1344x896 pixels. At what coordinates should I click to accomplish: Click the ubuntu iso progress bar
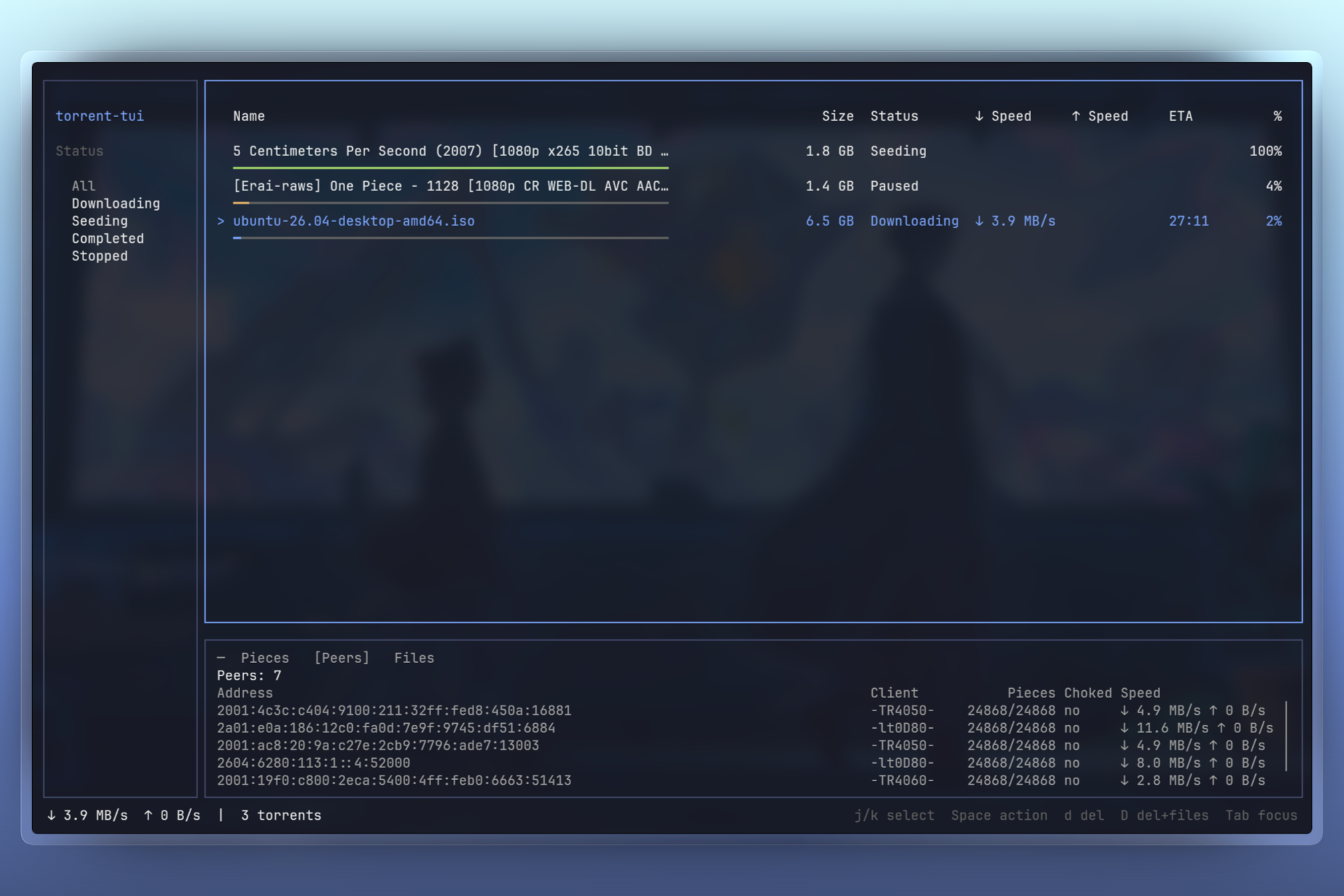click(451, 238)
